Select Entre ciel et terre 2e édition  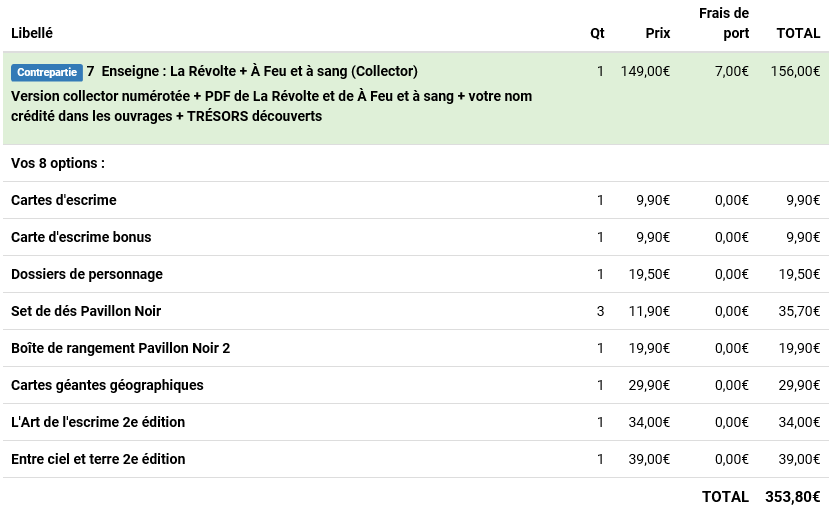click(98, 459)
